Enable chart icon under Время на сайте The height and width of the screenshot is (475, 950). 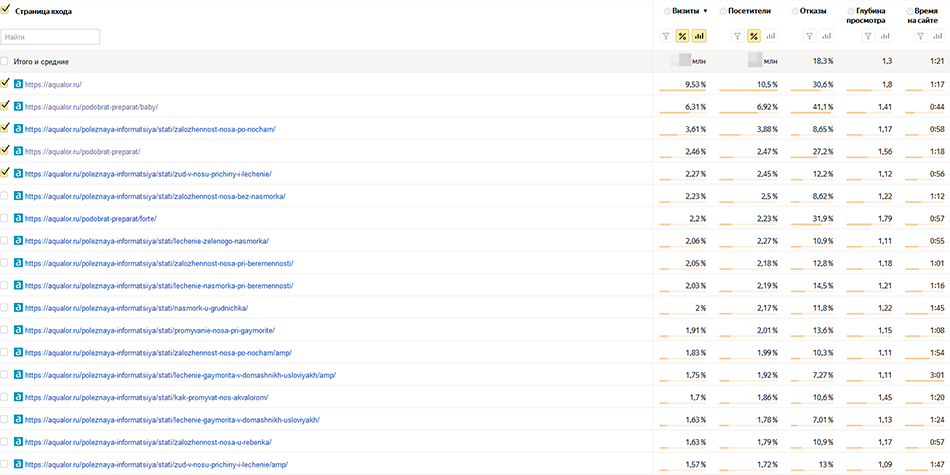click(937, 37)
